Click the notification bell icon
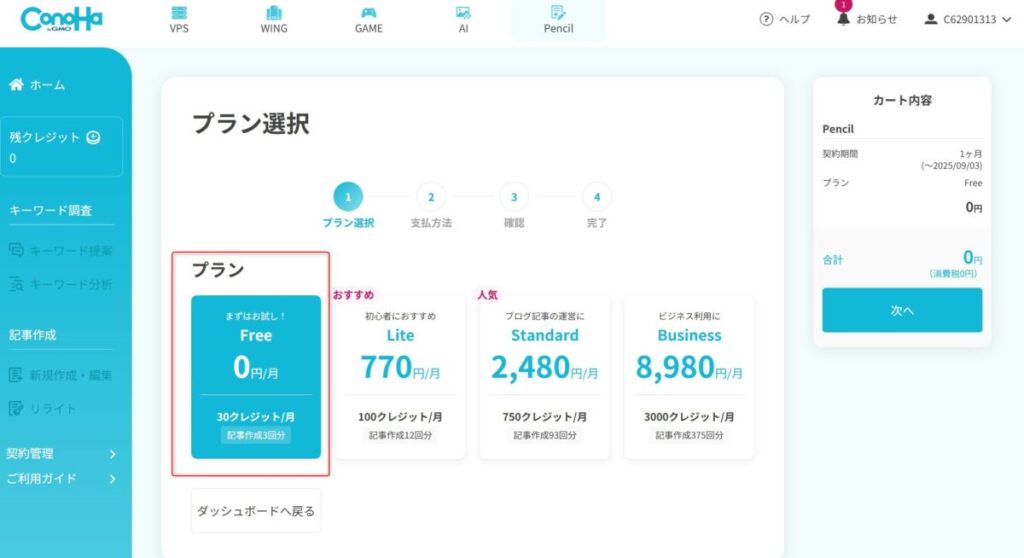The image size is (1024, 558). [843, 18]
